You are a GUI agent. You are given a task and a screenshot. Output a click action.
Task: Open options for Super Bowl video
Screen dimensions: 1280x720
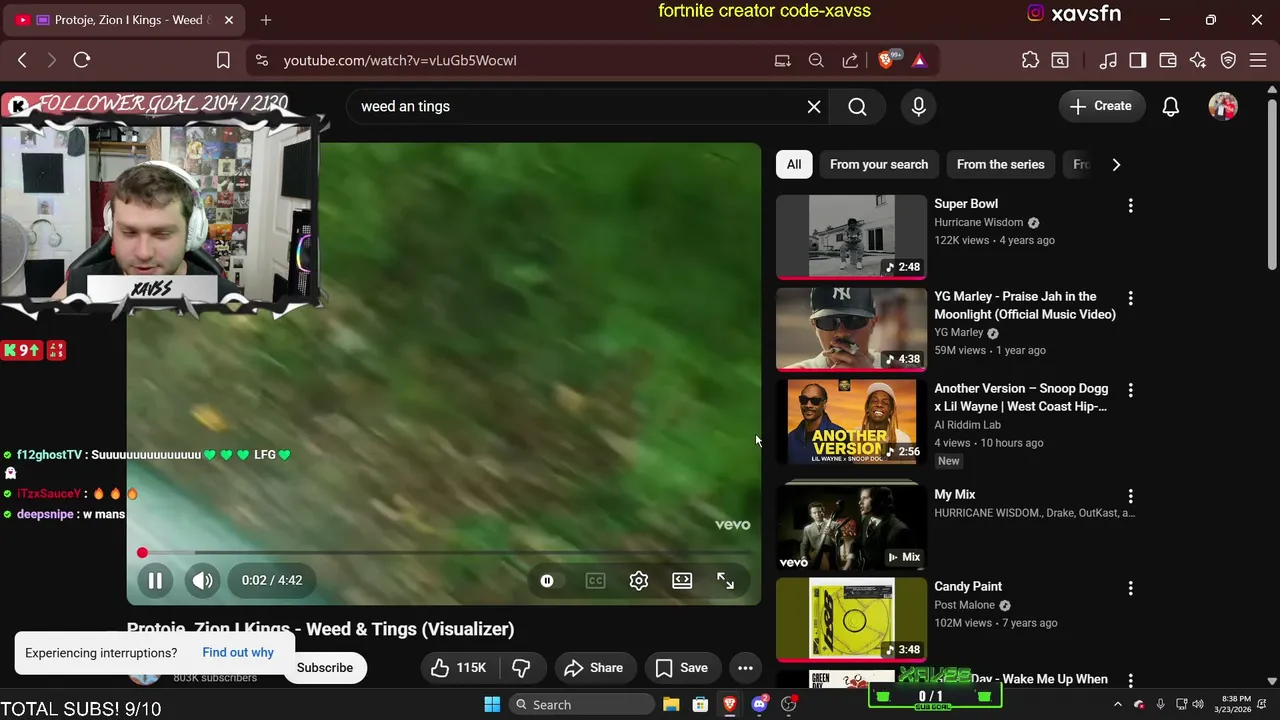[x=1131, y=205]
